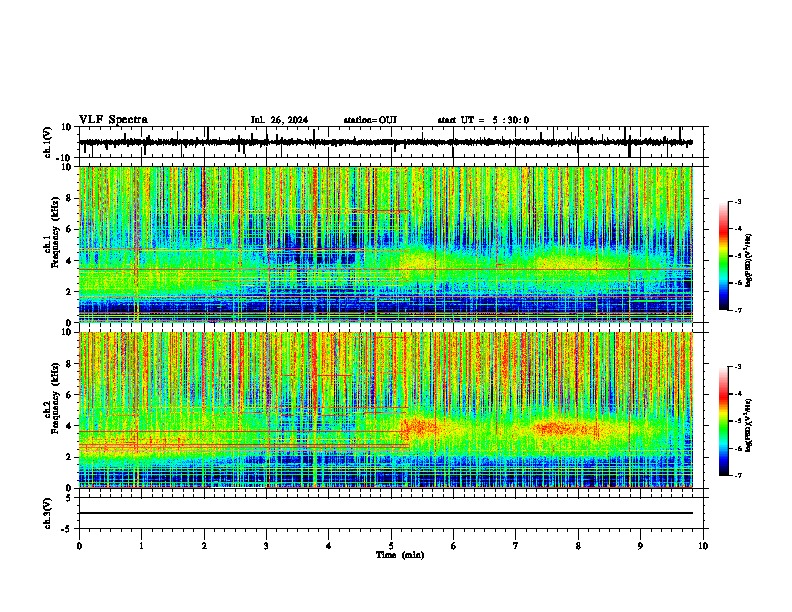Screen dimensions: 792x612
Task: Click time axis tick label "0"
Action: 79,546
